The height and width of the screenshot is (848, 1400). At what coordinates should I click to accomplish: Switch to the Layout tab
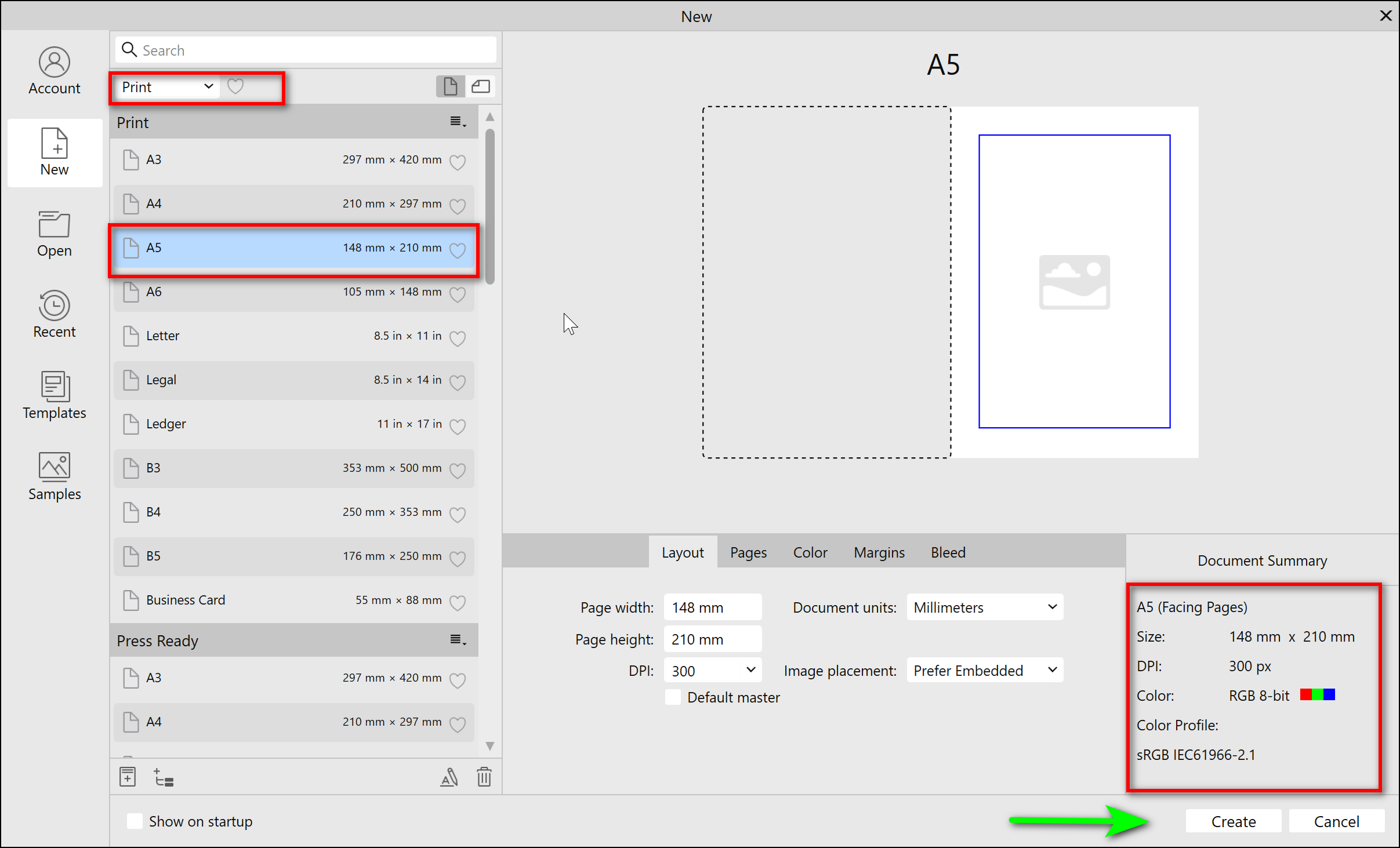683,552
